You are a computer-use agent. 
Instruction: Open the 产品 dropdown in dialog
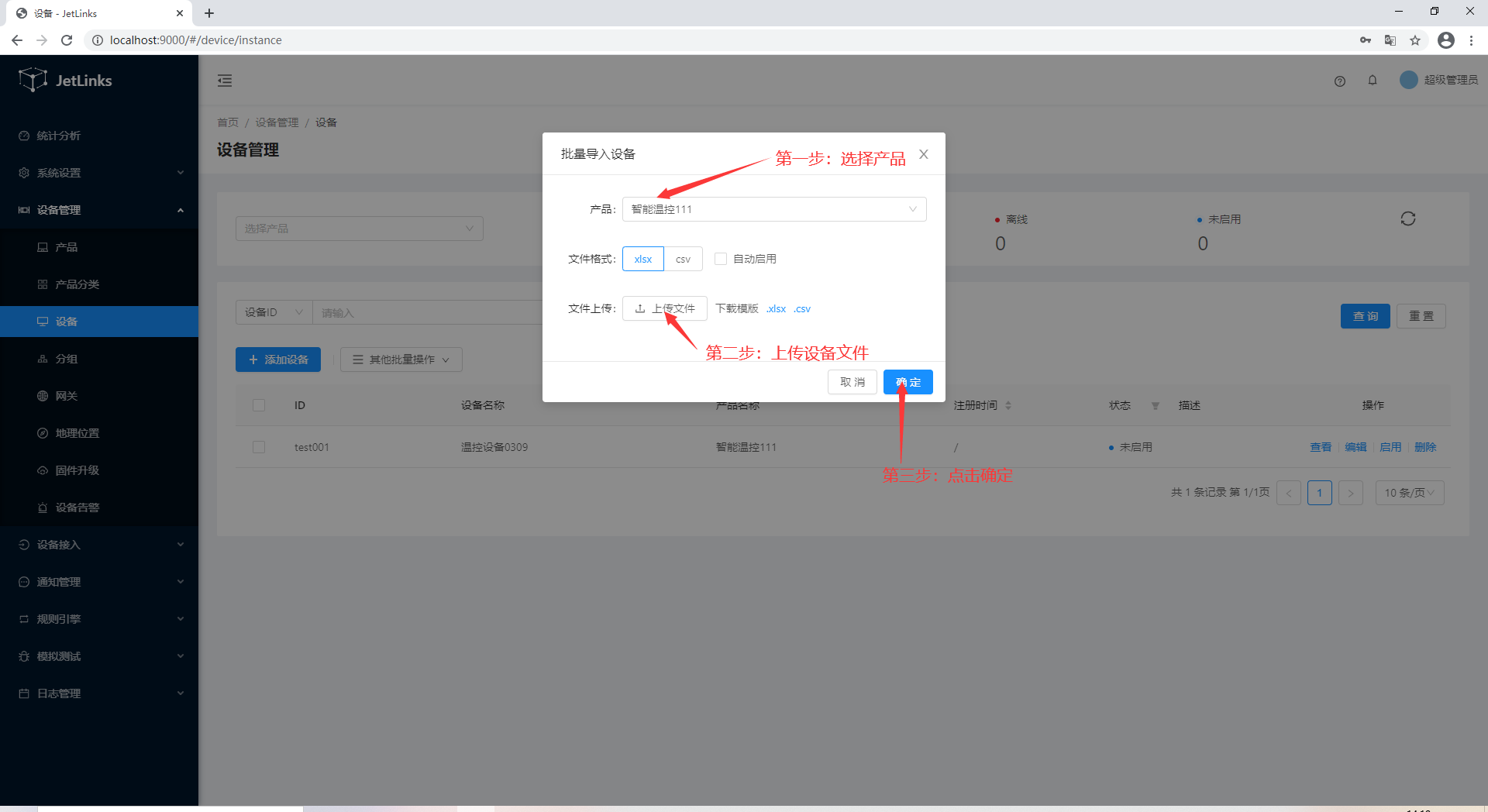click(x=773, y=209)
